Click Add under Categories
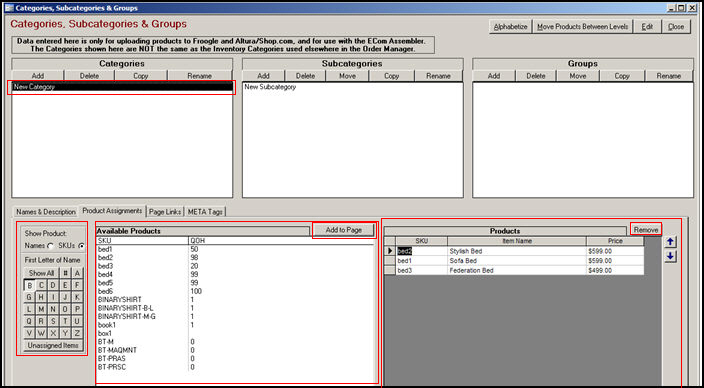Screen dimensions: 704x388 point(38,76)
